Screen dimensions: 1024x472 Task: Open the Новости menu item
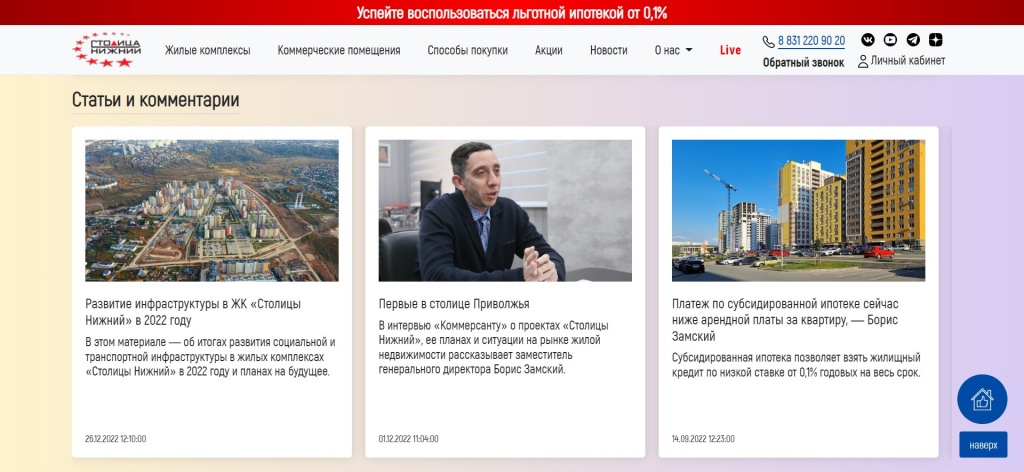[x=609, y=50]
